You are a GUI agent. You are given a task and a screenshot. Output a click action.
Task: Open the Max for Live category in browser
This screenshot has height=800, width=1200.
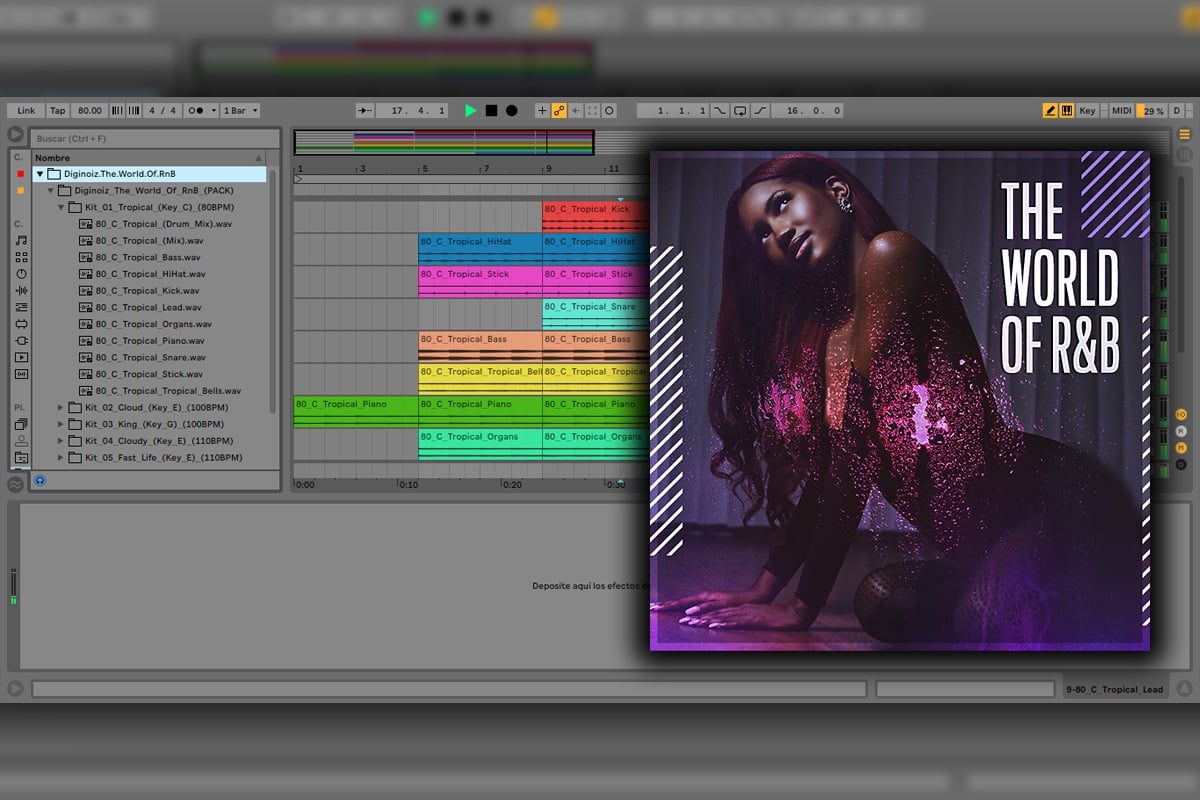click(21, 324)
